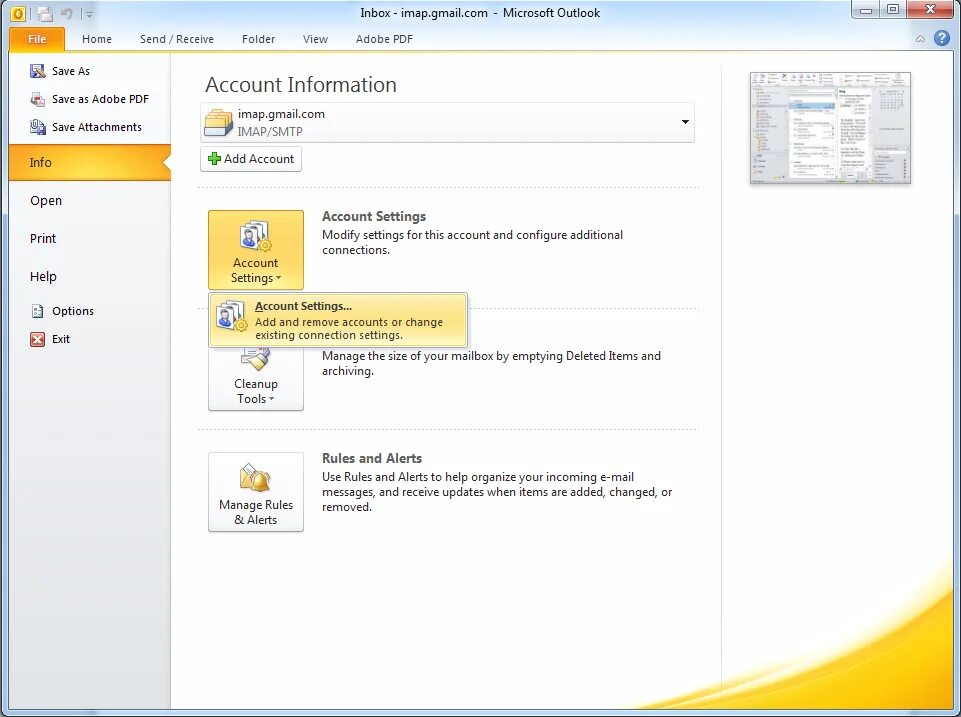The height and width of the screenshot is (717, 961).
Task: Click the "IMAP/SMTP" account type text
Action: pos(270,131)
